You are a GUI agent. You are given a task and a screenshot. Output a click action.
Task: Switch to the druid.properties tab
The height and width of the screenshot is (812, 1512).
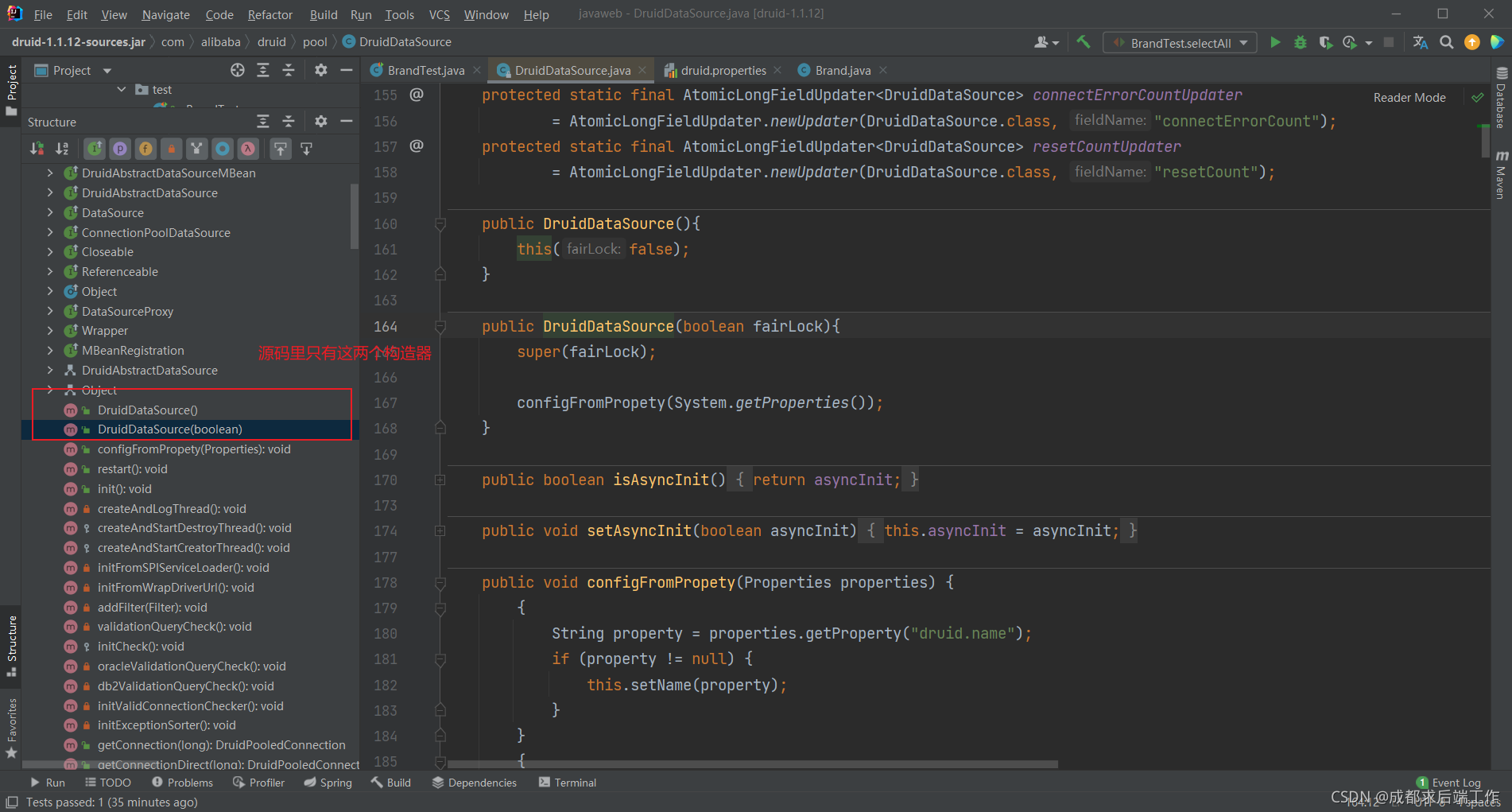(723, 70)
